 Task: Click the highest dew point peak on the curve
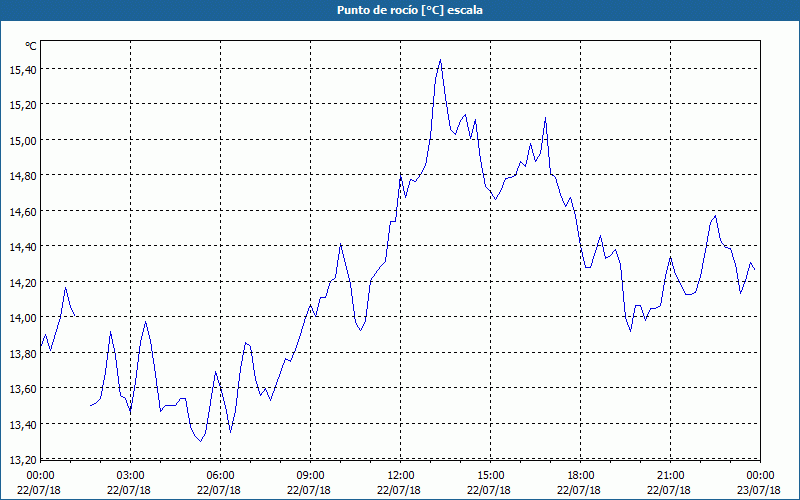(440, 60)
